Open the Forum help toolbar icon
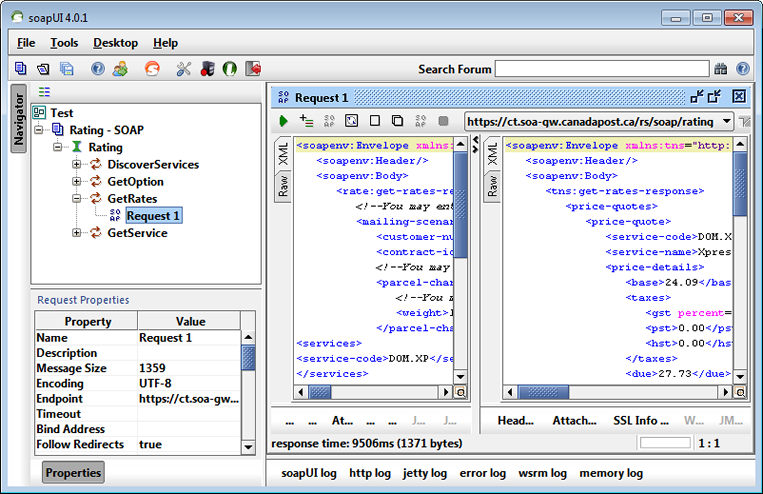 [x=98, y=69]
